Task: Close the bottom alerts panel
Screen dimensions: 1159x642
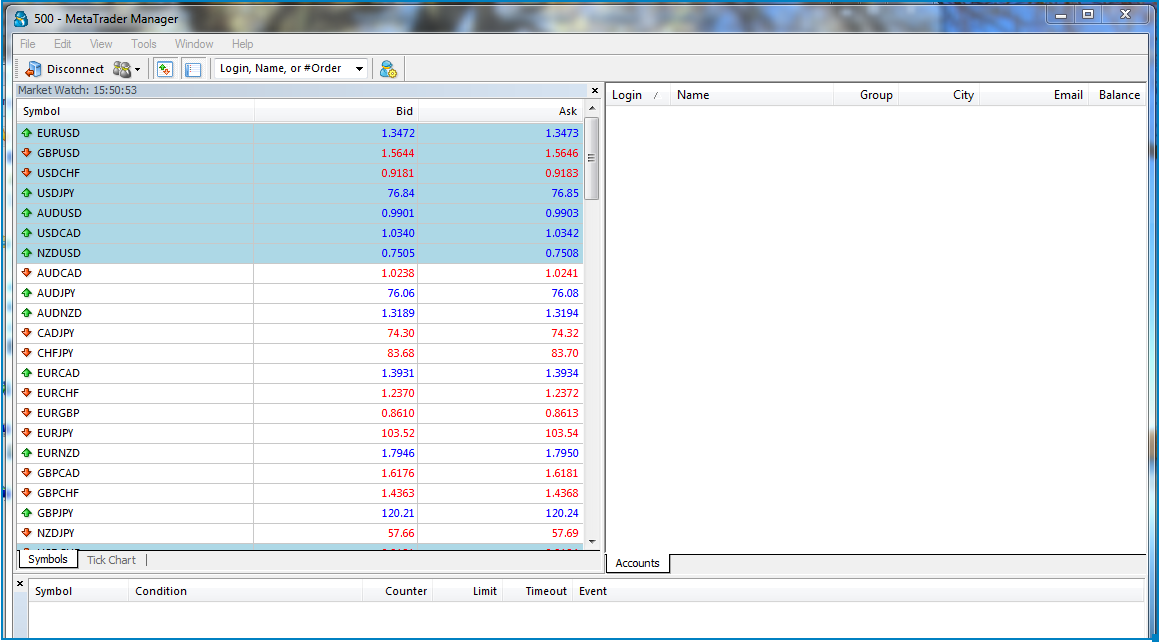Action: pos(20,583)
